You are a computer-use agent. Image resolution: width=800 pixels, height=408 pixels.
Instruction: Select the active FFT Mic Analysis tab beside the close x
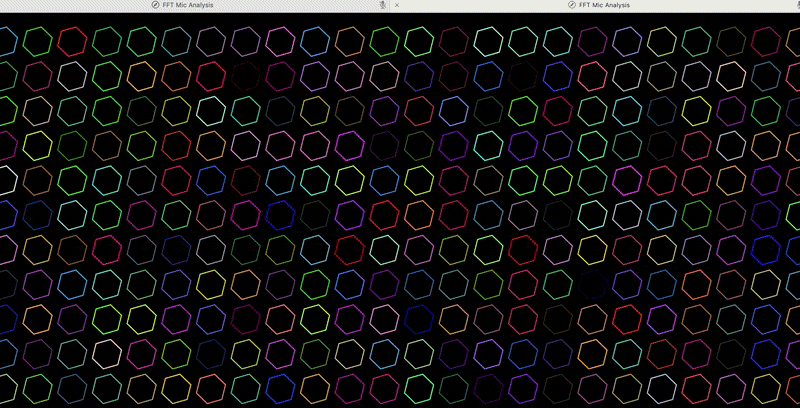(597, 5)
